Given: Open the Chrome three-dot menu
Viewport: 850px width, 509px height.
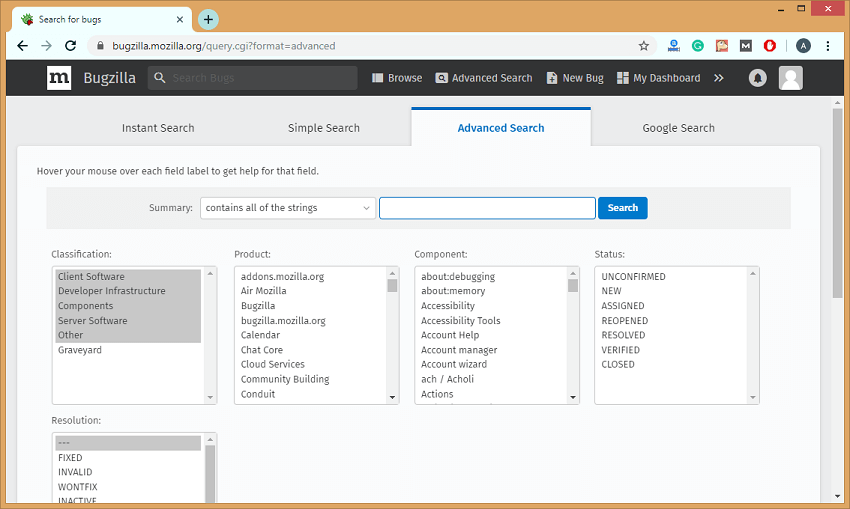Looking at the screenshot, I should (x=828, y=46).
